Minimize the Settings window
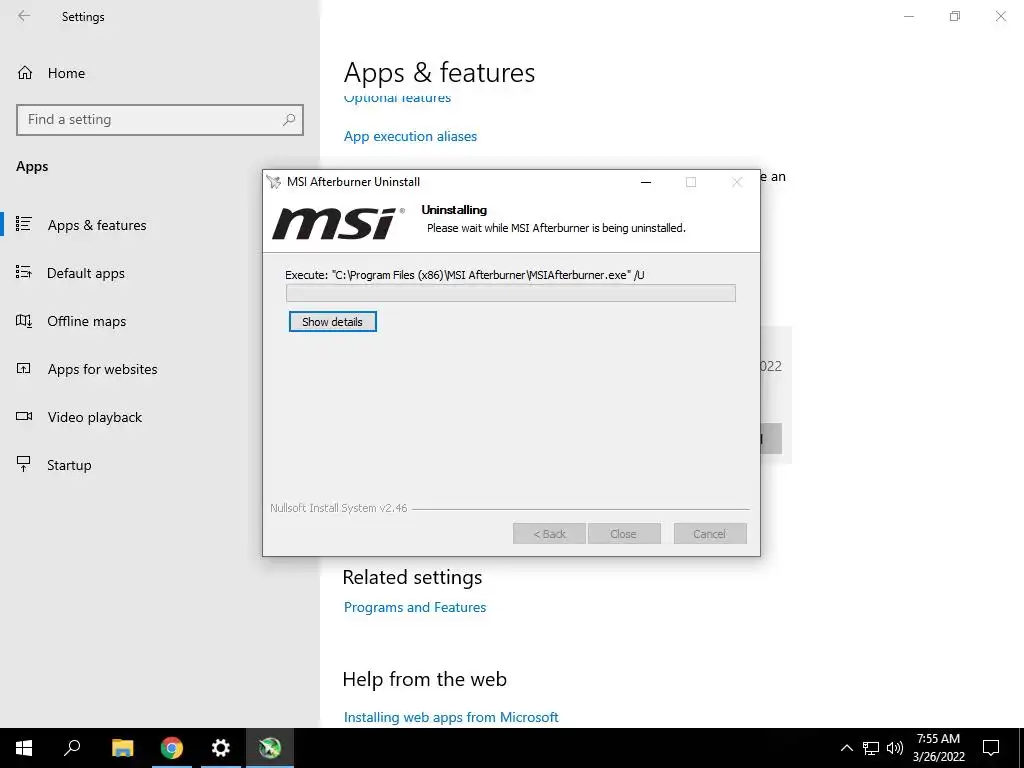Screen dimensions: 1024x768 click(908, 16)
